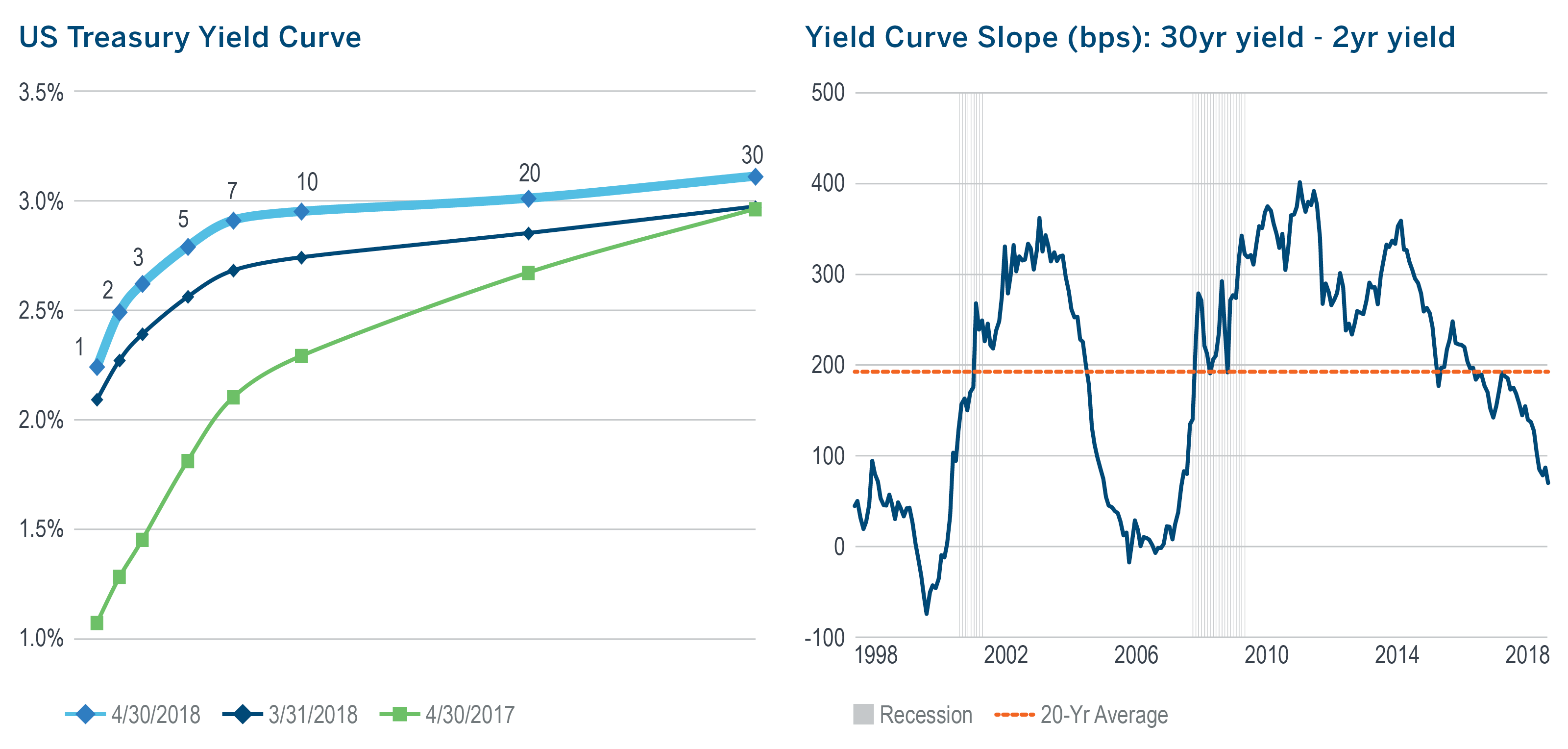Click the 4/30/2018 legend label text
The image size is (1568, 749).
point(156,715)
